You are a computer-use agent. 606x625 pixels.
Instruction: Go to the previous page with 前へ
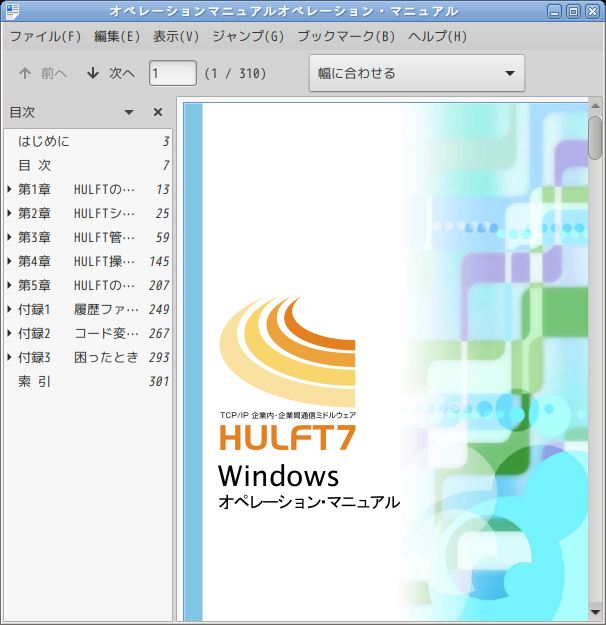pyautogui.click(x=43, y=73)
